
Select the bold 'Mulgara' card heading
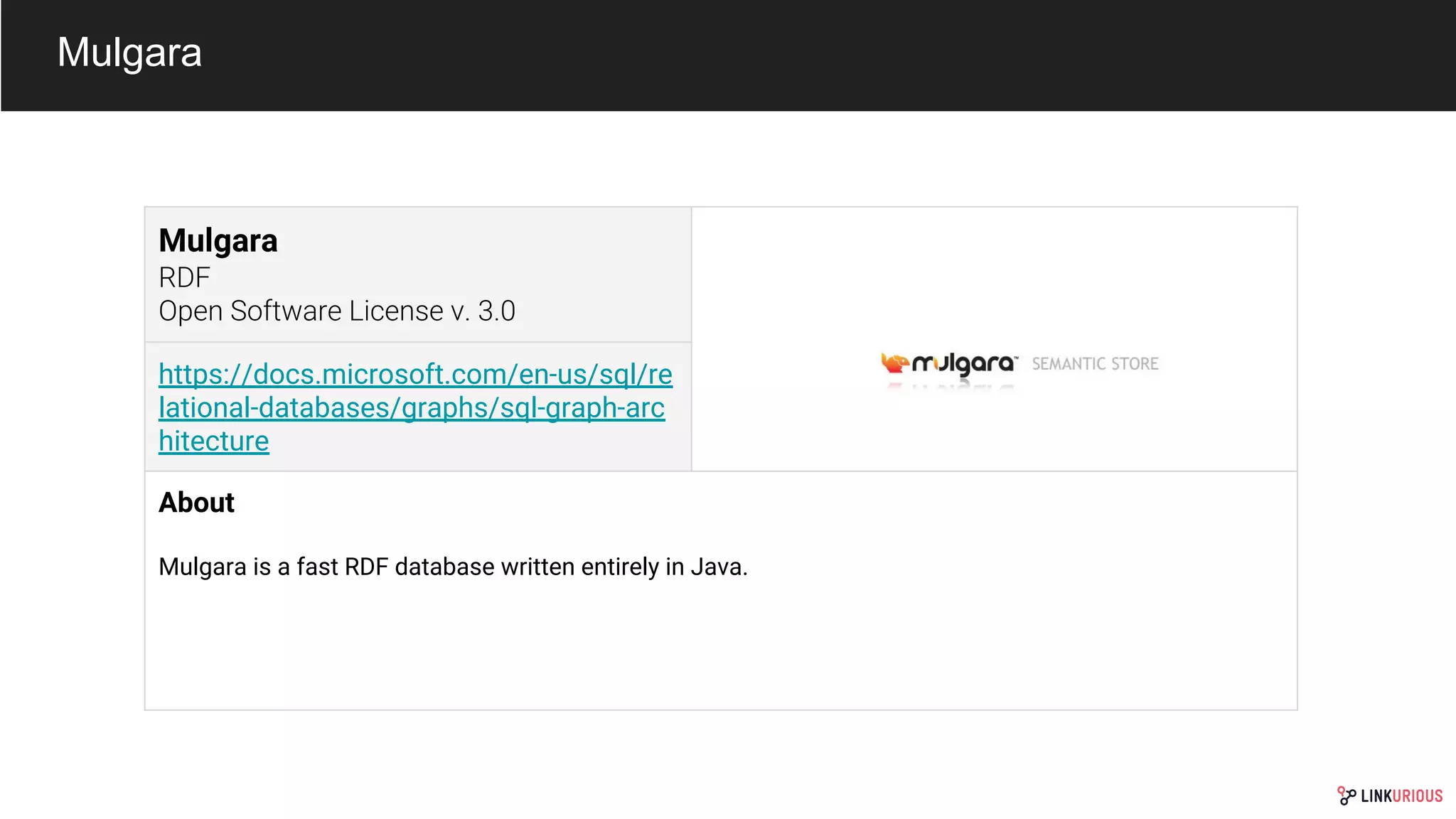(x=218, y=240)
